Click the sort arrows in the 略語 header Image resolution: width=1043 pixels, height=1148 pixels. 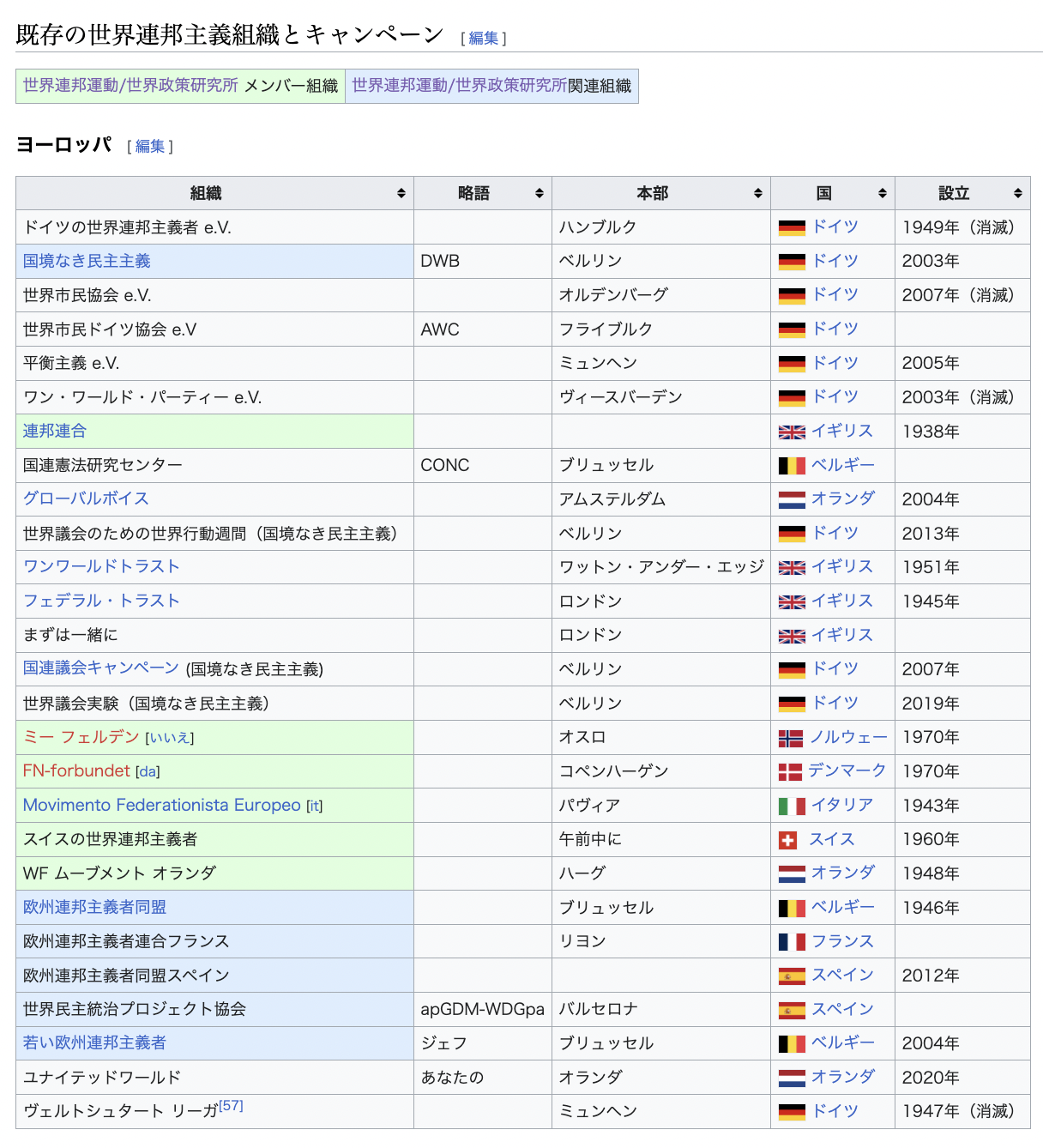point(539,193)
